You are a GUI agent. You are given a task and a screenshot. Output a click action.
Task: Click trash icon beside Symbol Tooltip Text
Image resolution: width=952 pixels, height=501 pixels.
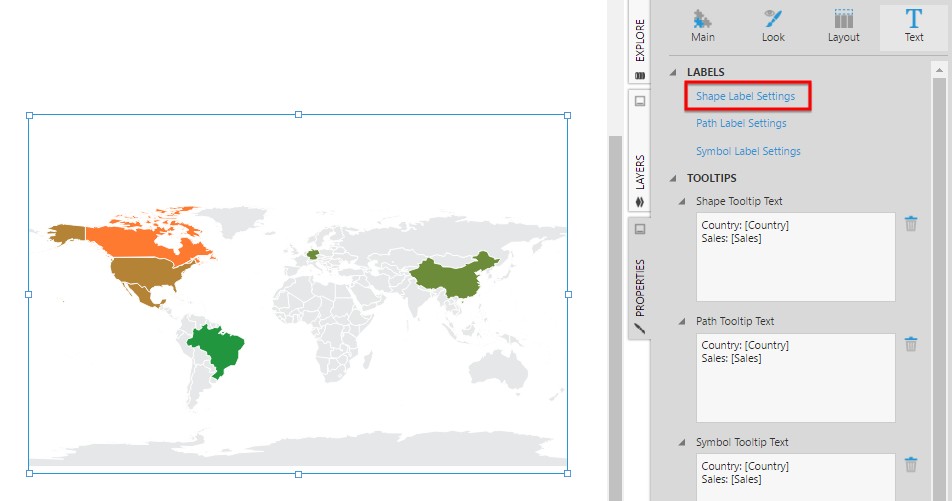[x=910, y=464]
